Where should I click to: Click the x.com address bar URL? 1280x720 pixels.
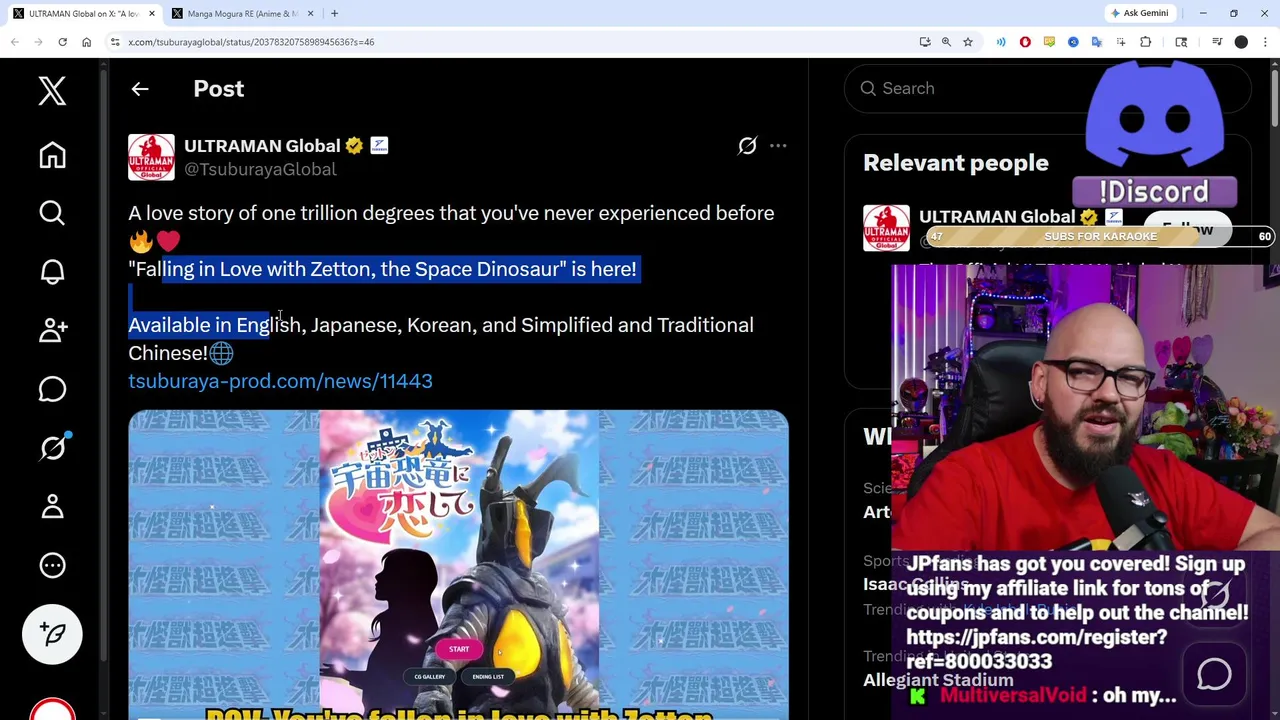point(251,42)
